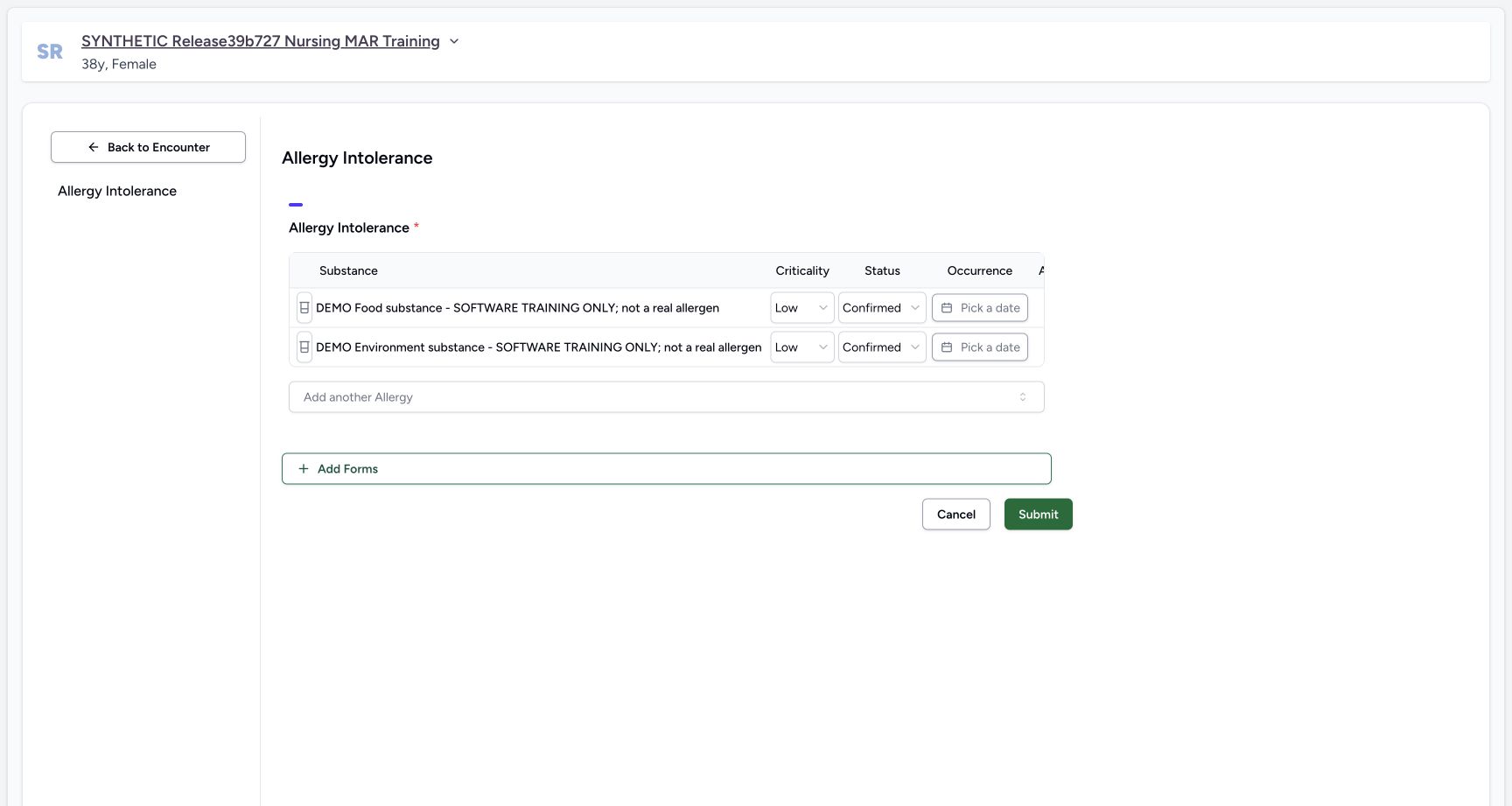Screen dimensions: 1512x806
Task: Click the Occurrence column header
Action: [x=980, y=271]
